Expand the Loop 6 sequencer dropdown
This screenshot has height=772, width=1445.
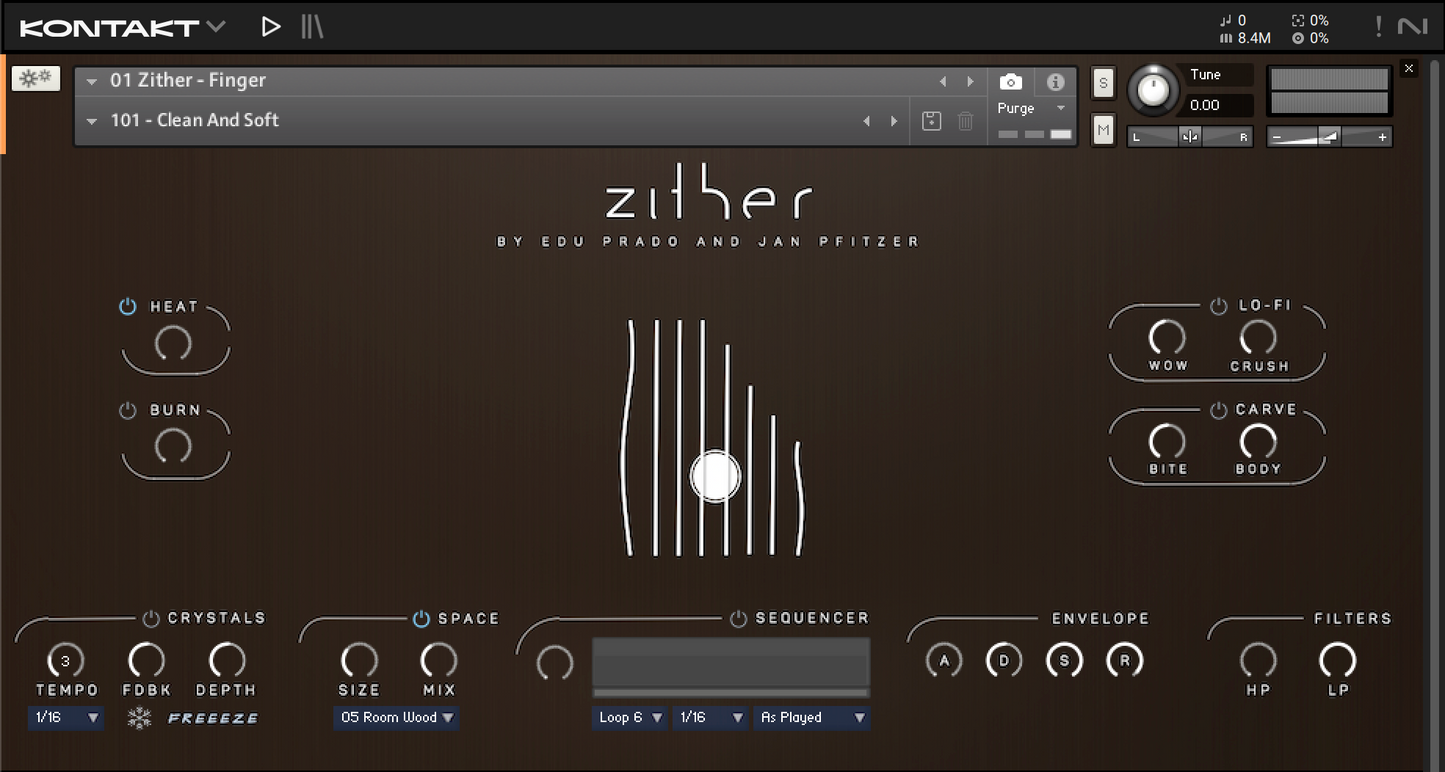click(x=629, y=717)
